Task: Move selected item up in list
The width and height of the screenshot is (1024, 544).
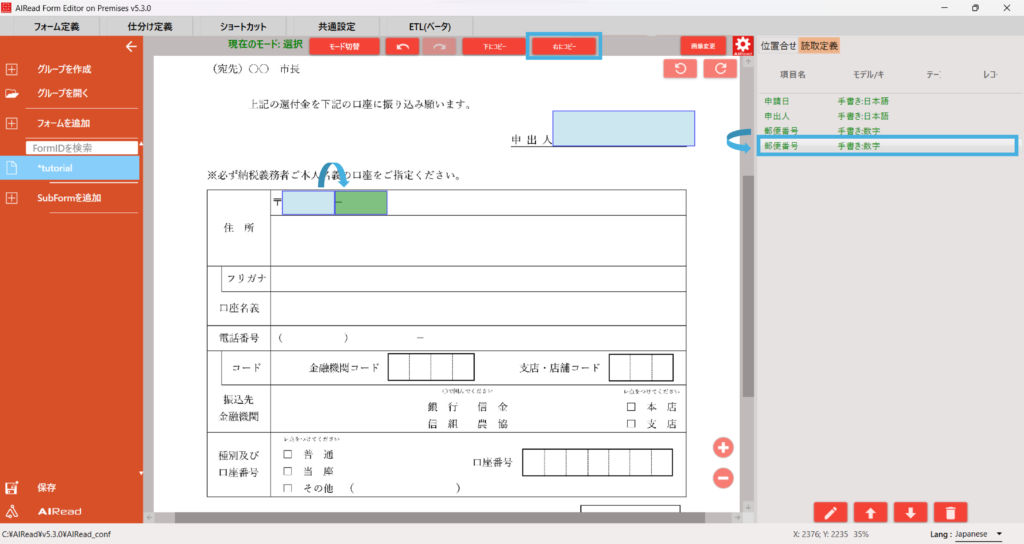Action: click(x=870, y=512)
